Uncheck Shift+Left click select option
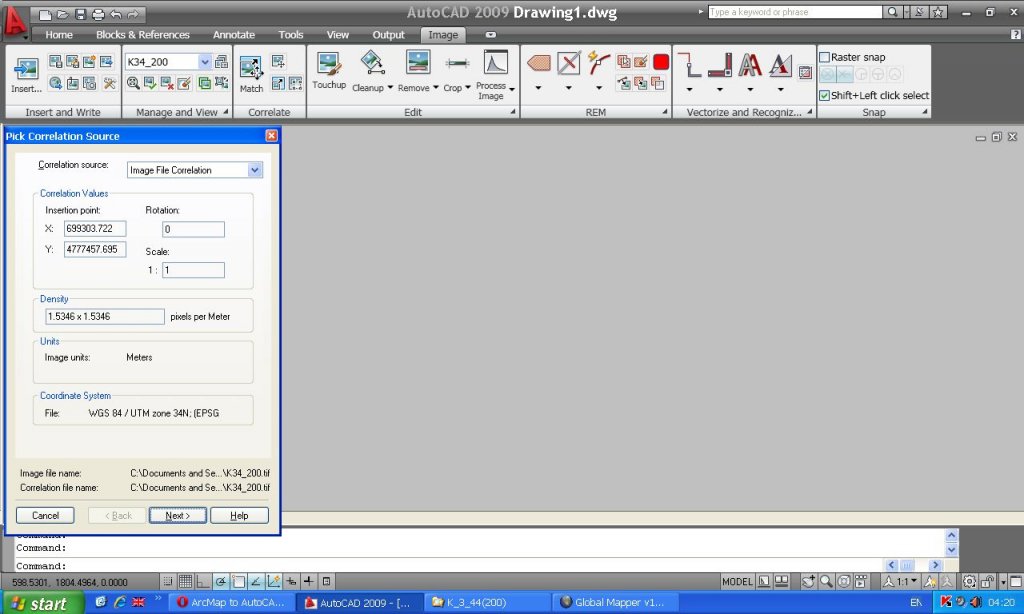Image resolution: width=1024 pixels, height=614 pixels. tap(825, 96)
